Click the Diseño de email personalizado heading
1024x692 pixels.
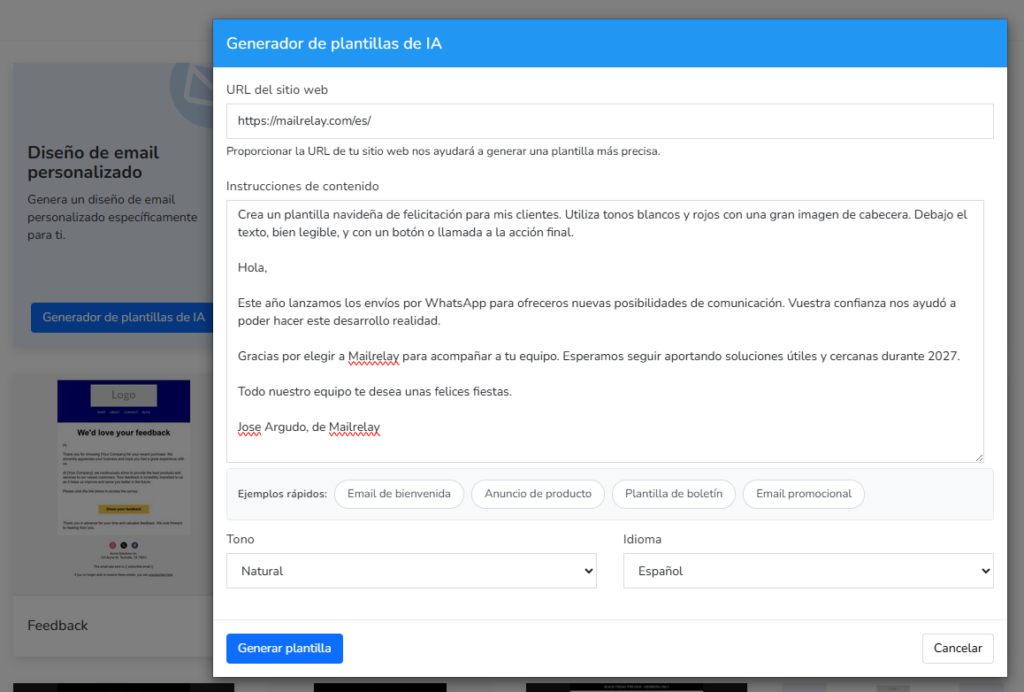[93, 162]
